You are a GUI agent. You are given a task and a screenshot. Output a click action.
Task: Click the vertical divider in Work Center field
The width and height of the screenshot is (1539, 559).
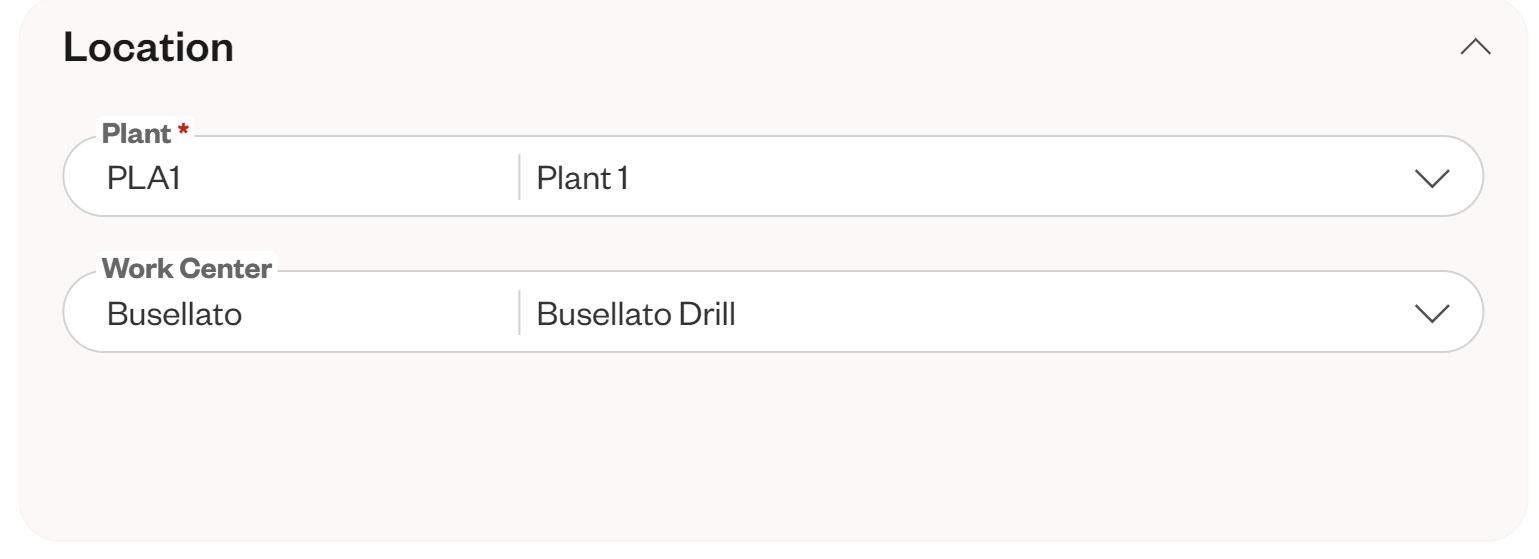coord(519,312)
